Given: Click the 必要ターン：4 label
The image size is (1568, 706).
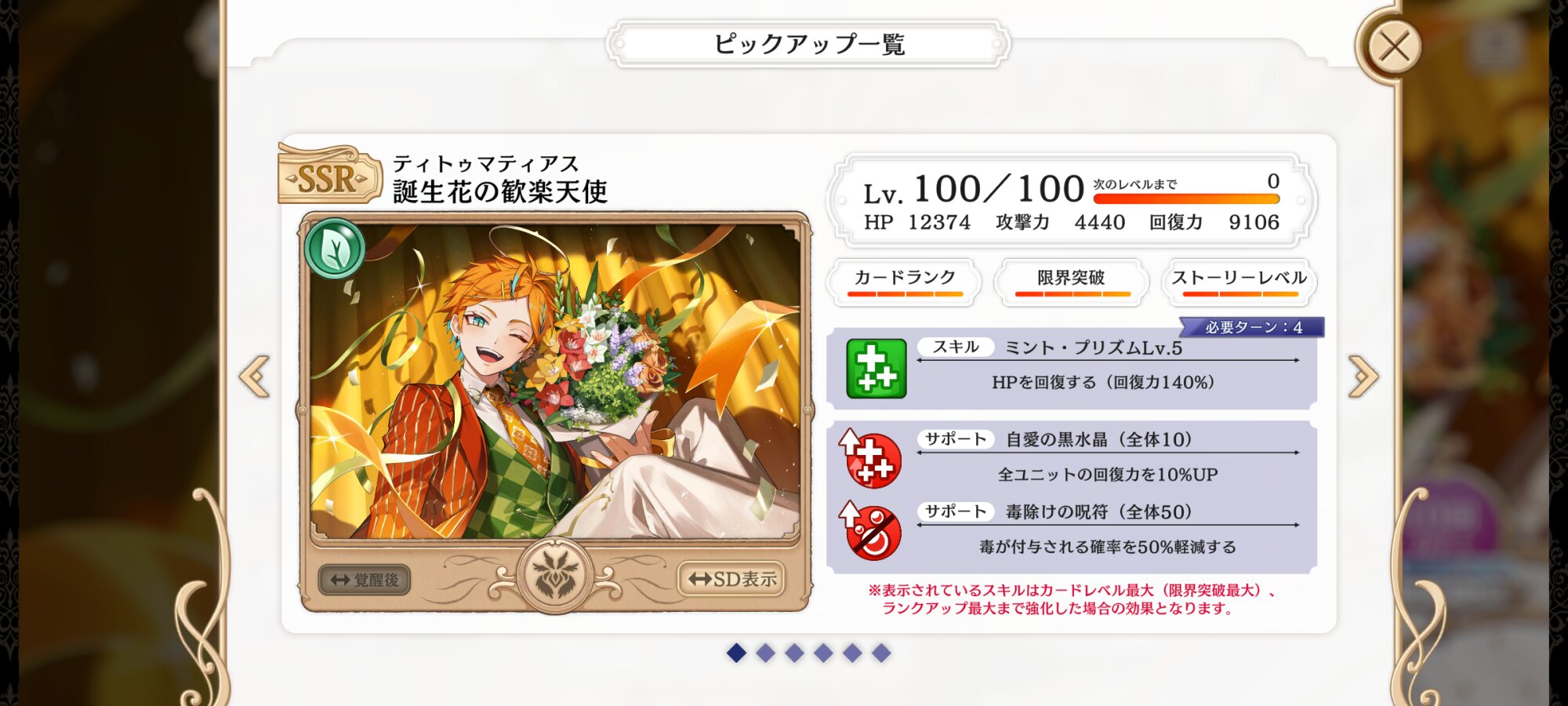Looking at the screenshot, I should pyautogui.click(x=1252, y=327).
